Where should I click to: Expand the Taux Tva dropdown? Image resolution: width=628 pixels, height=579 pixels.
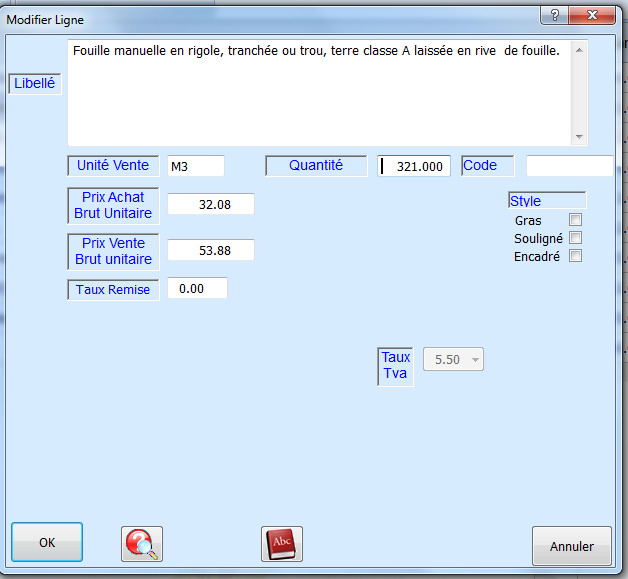point(475,359)
